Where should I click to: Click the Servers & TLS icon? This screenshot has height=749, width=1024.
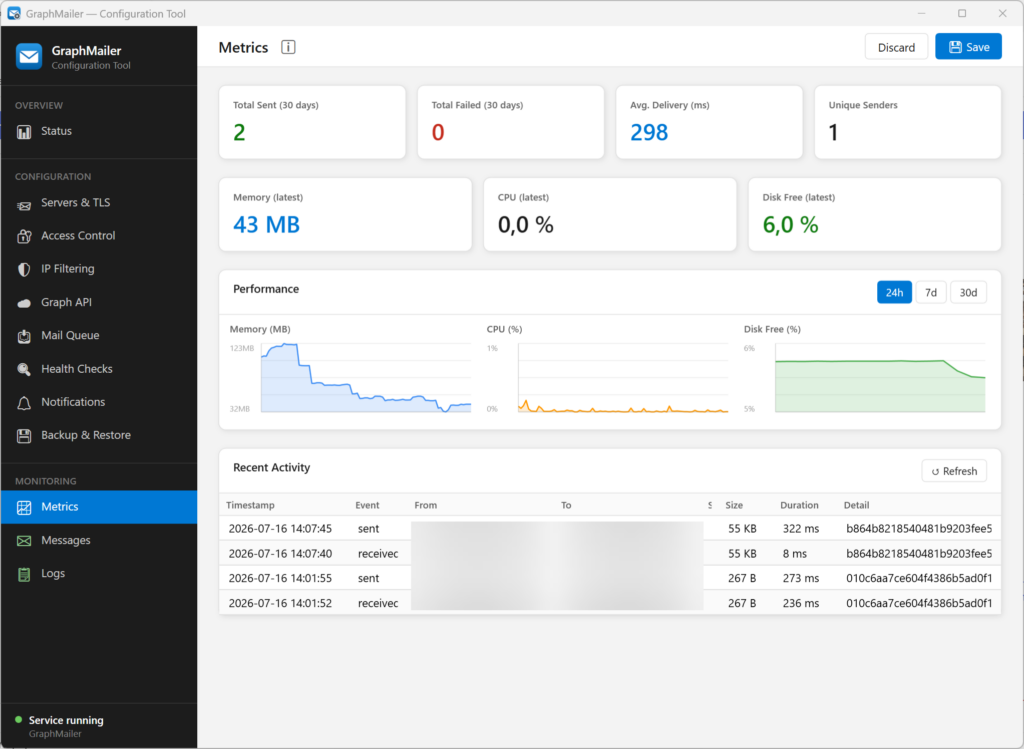click(24, 206)
